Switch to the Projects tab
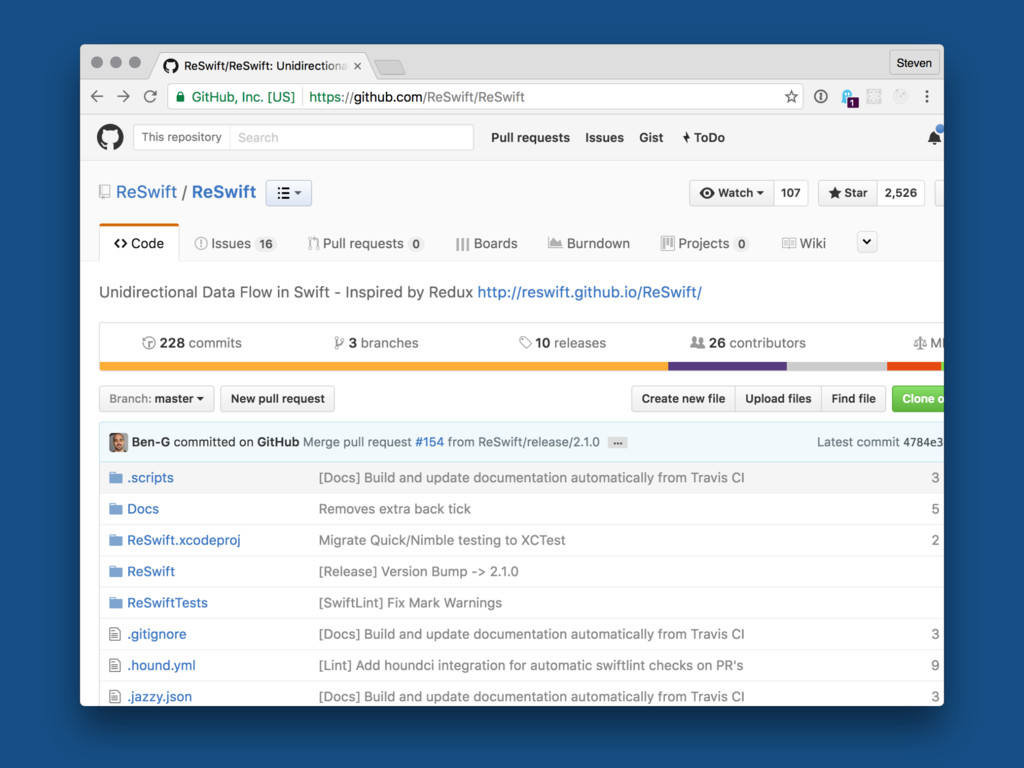This screenshot has height=768, width=1024. pyautogui.click(x=704, y=244)
